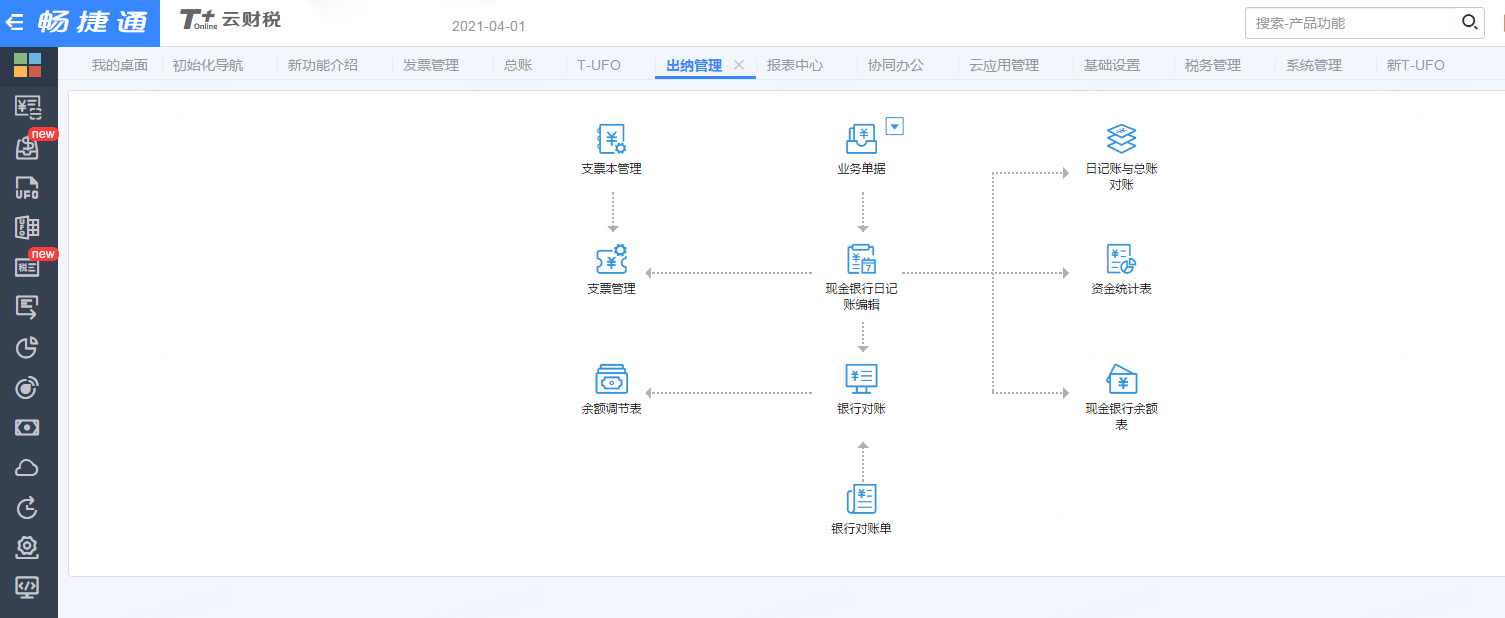The height and width of the screenshot is (618, 1505).
Task: Switch to 云应用管理 tab
Action: (x=1004, y=65)
